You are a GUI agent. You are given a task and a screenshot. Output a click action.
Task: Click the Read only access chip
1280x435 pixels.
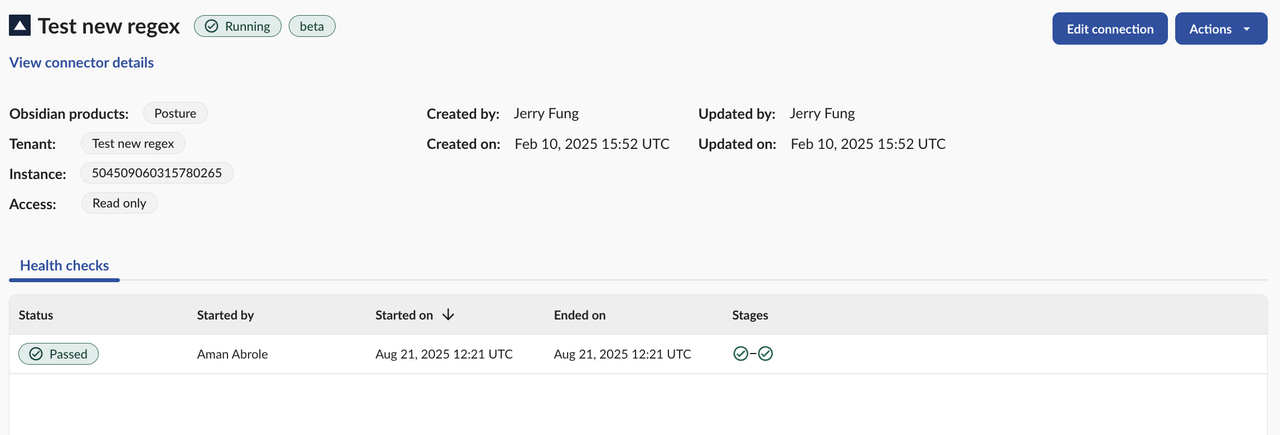(x=119, y=203)
